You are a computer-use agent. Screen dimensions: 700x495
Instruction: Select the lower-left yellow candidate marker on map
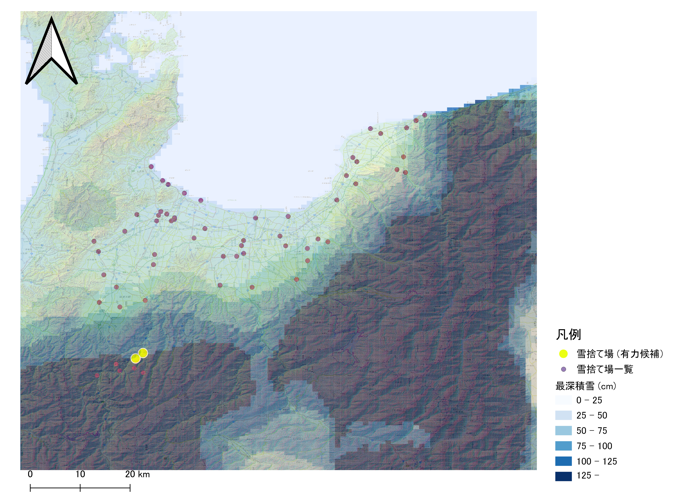(x=135, y=358)
